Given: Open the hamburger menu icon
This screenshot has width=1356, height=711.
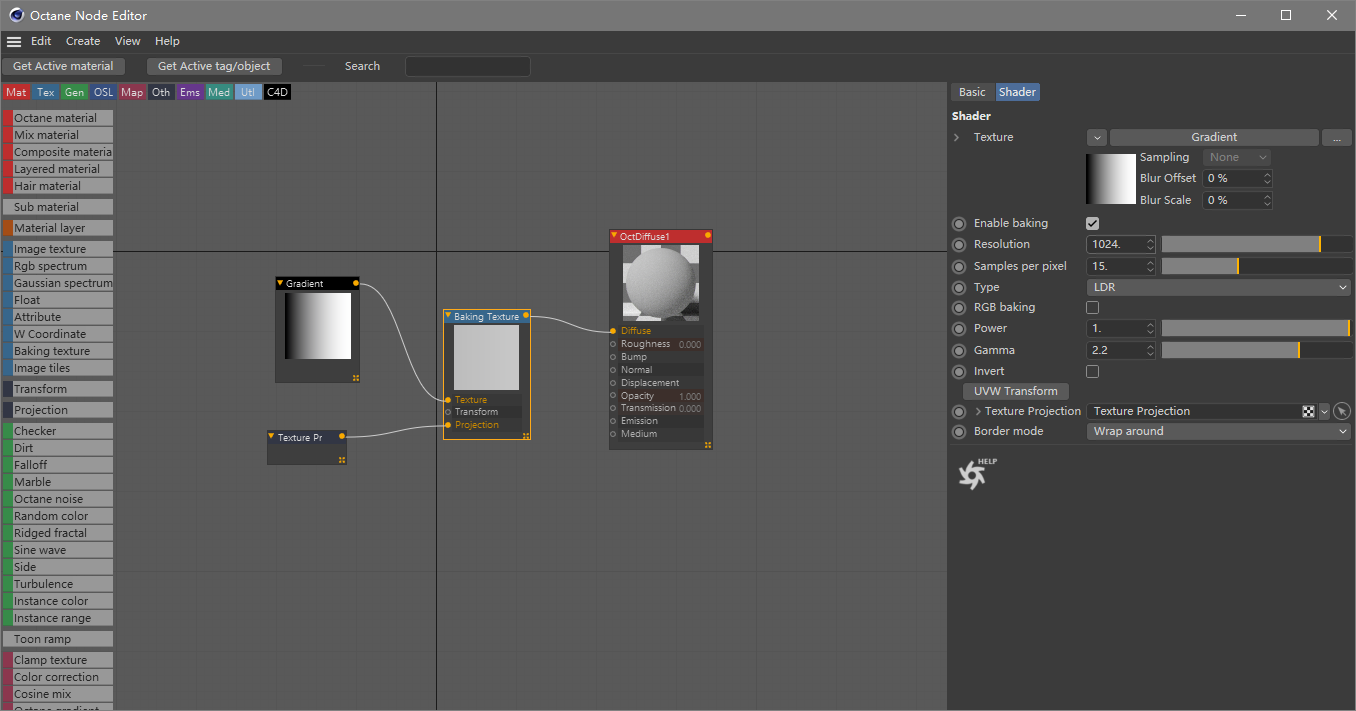Looking at the screenshot, I should (x=14, y=42).
